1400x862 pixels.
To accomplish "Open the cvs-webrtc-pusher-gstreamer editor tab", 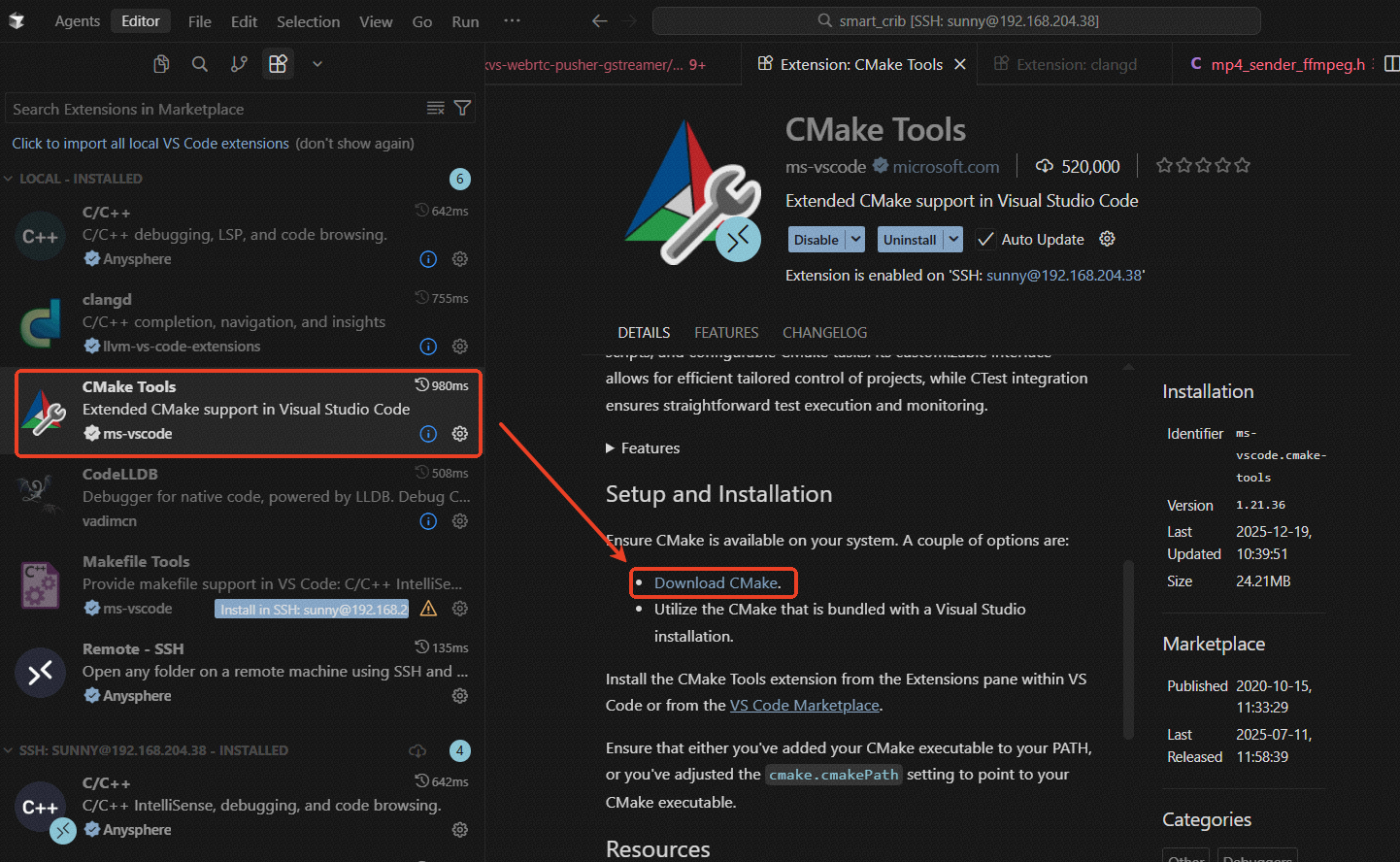I will 612,64.
